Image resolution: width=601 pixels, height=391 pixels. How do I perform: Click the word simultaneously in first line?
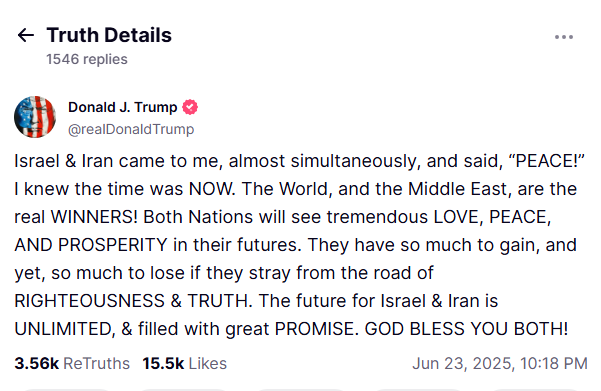pos(356,161)
